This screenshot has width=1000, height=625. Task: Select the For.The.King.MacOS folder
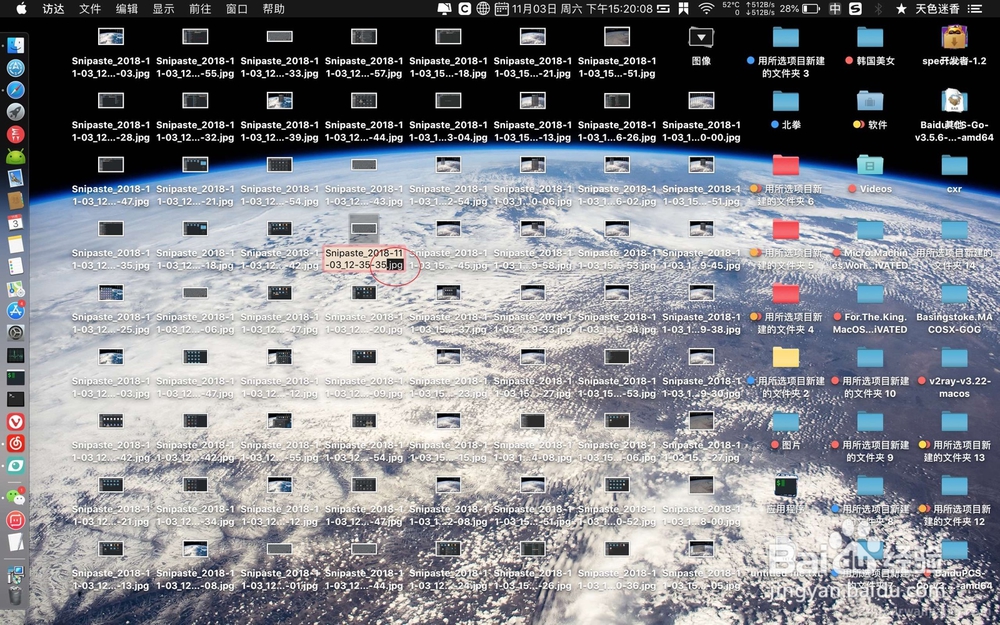coord(870,293)
